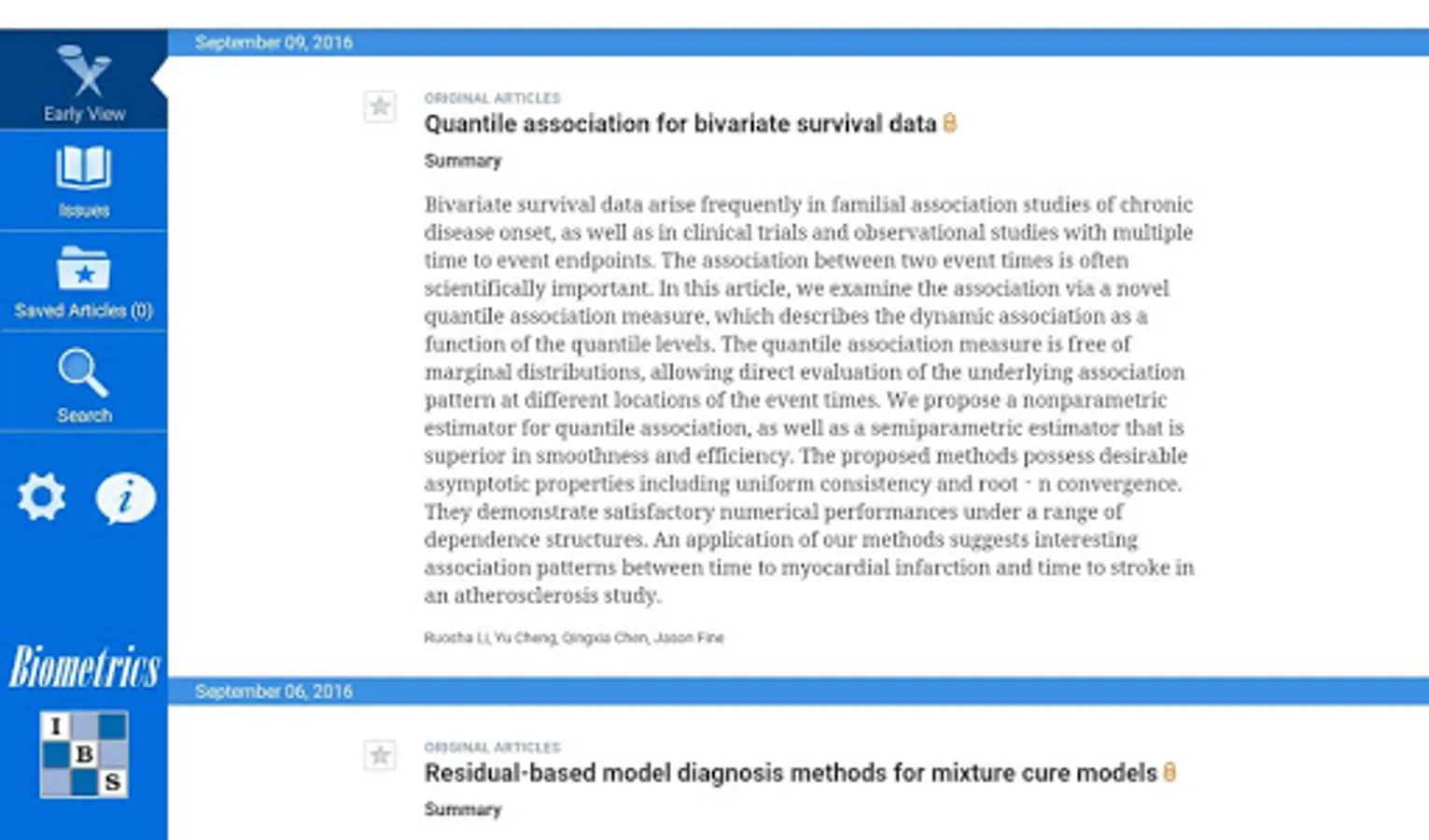Screen dimensions: 1429x840
Task: Click the Saved Articles (0) label
Action: 84,311
